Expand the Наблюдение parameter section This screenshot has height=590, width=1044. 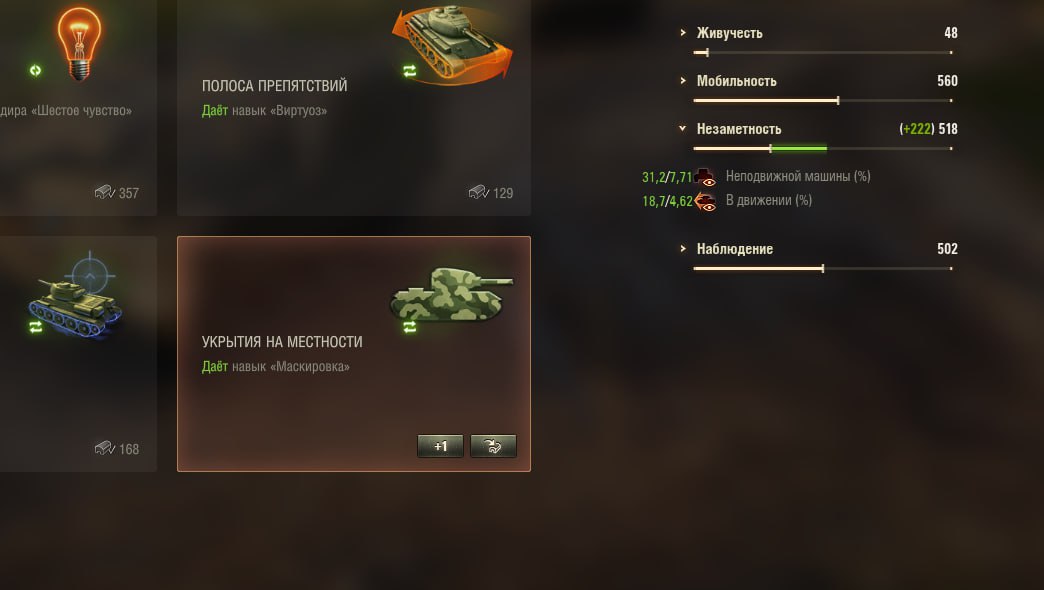click(682, 248)
